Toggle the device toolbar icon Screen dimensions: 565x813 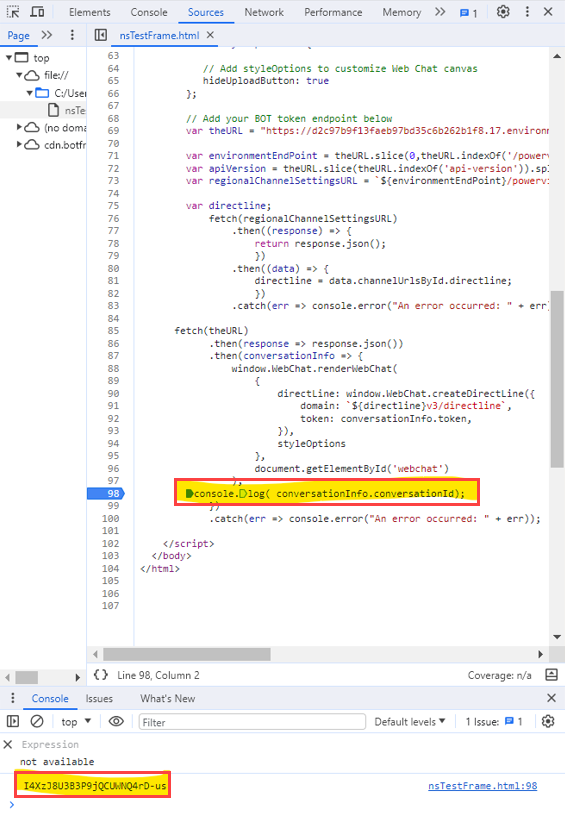coord(37,11)
